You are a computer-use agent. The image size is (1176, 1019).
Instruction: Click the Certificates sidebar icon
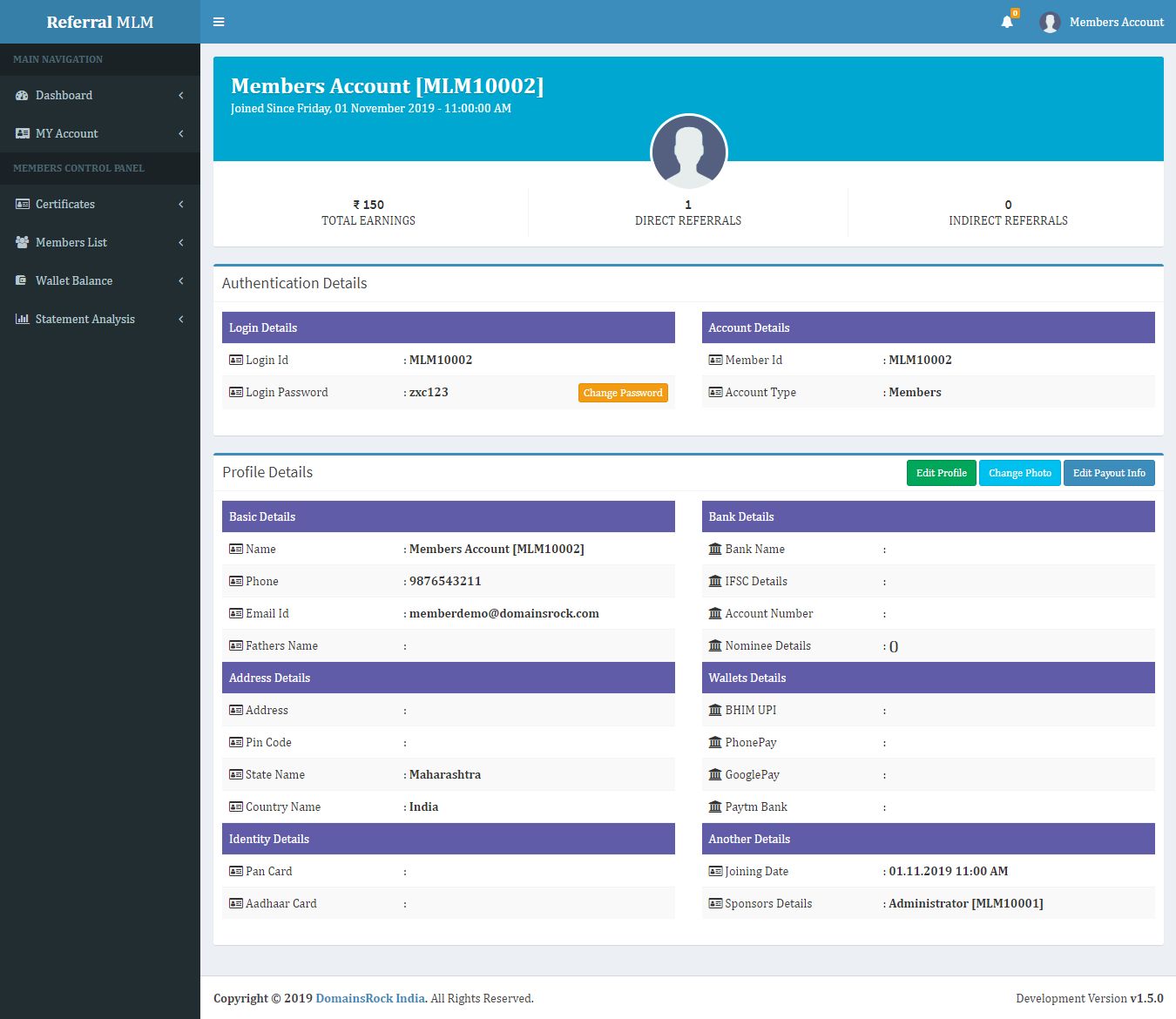pos(22,204)
